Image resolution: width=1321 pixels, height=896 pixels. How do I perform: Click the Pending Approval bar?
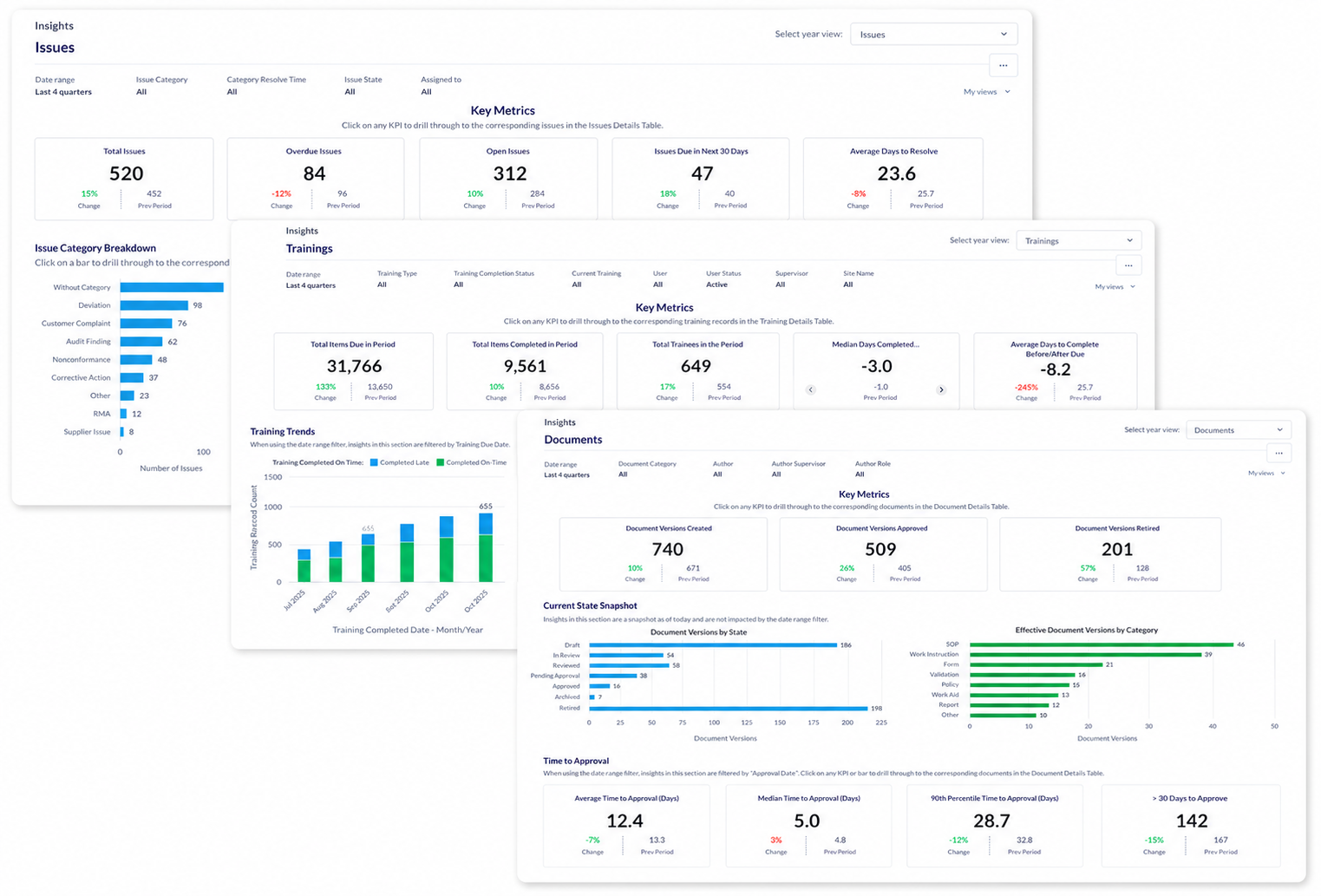click(613, 676)
